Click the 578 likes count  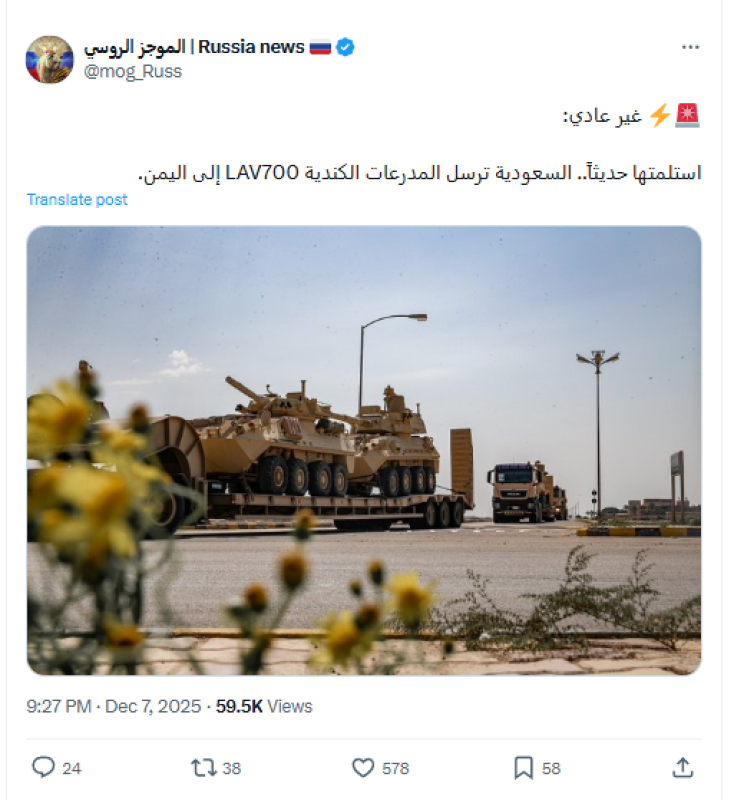click(x=395, y=768)
